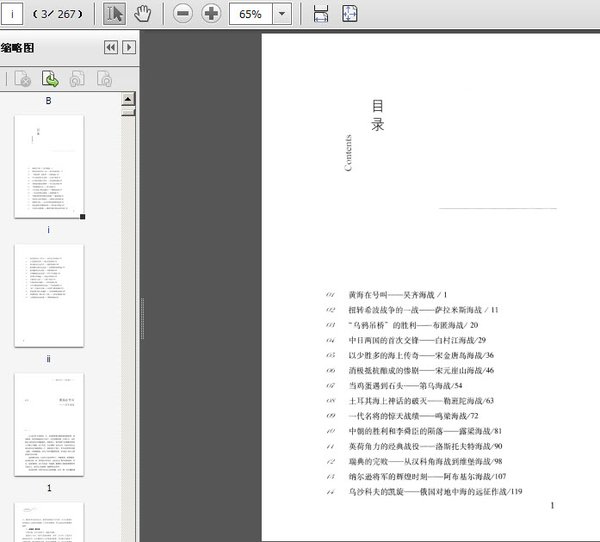600x542 pixels.
Task: Activate the Select tool cursor icon
Action: click(115, 14)
